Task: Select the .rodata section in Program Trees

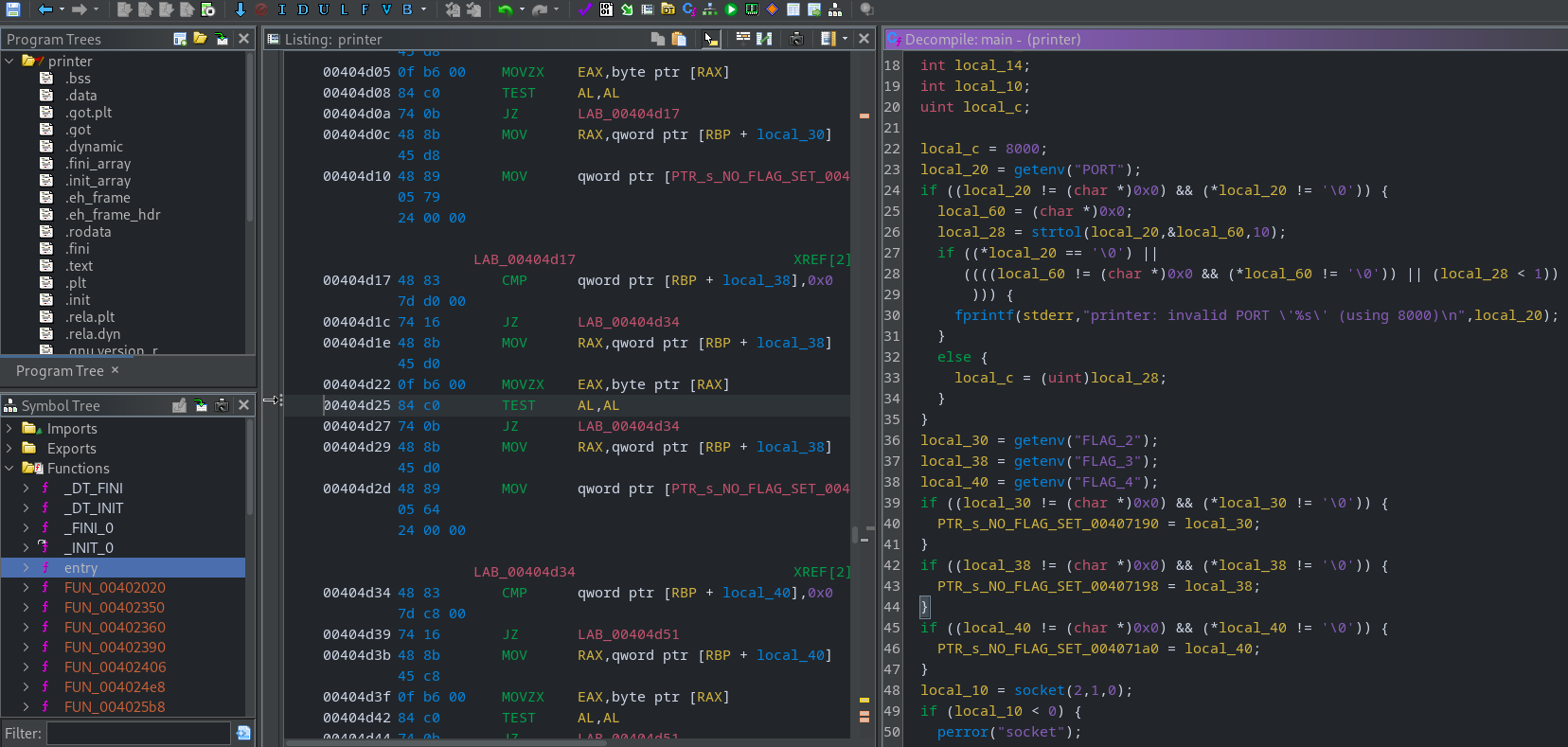Action: coord(87,232)
